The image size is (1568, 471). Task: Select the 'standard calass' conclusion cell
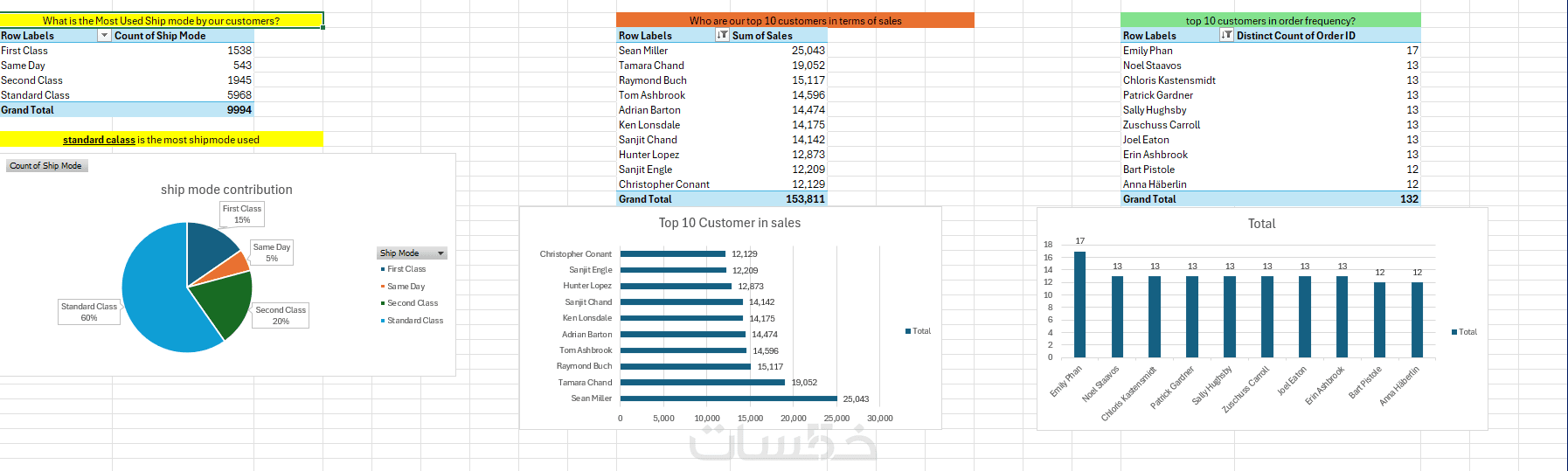[161, 140]
